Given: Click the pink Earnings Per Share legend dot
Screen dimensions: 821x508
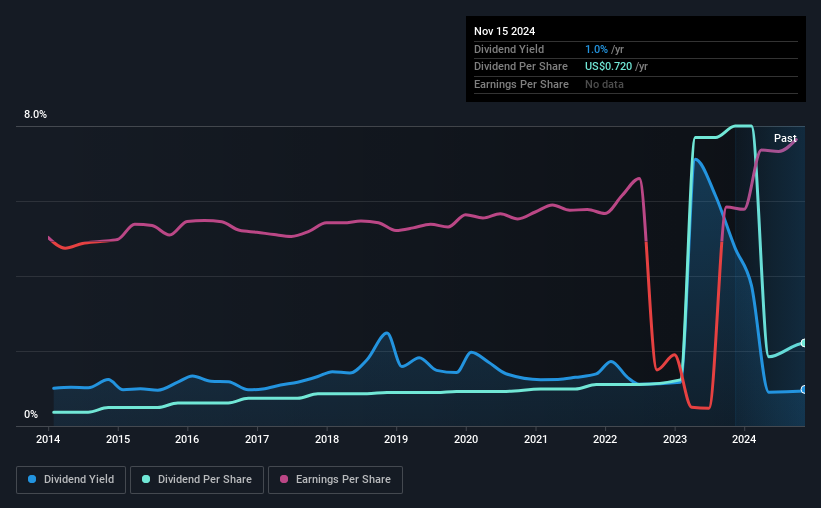Looking at the screenshot, I should [x=284, y=479].
